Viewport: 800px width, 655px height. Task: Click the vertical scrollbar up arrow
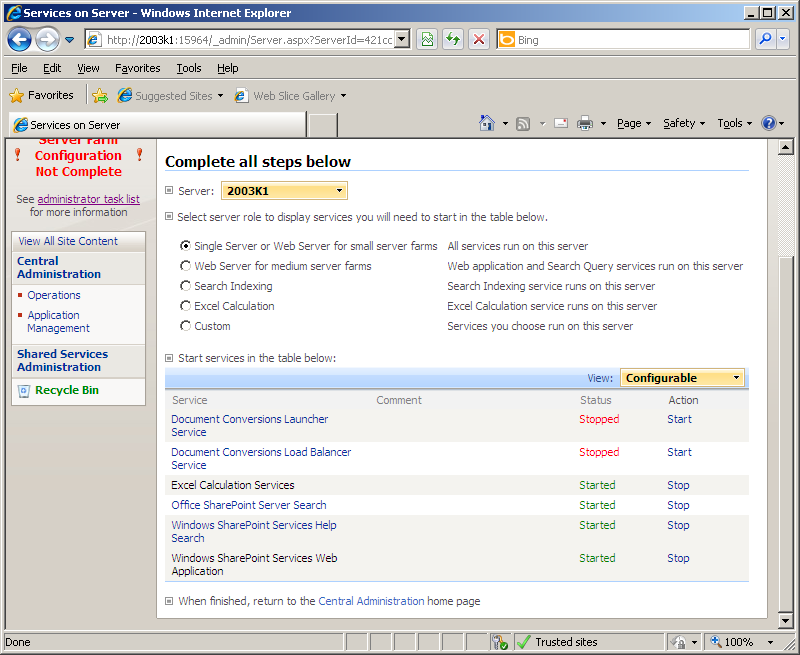click(x=786, y=147)
